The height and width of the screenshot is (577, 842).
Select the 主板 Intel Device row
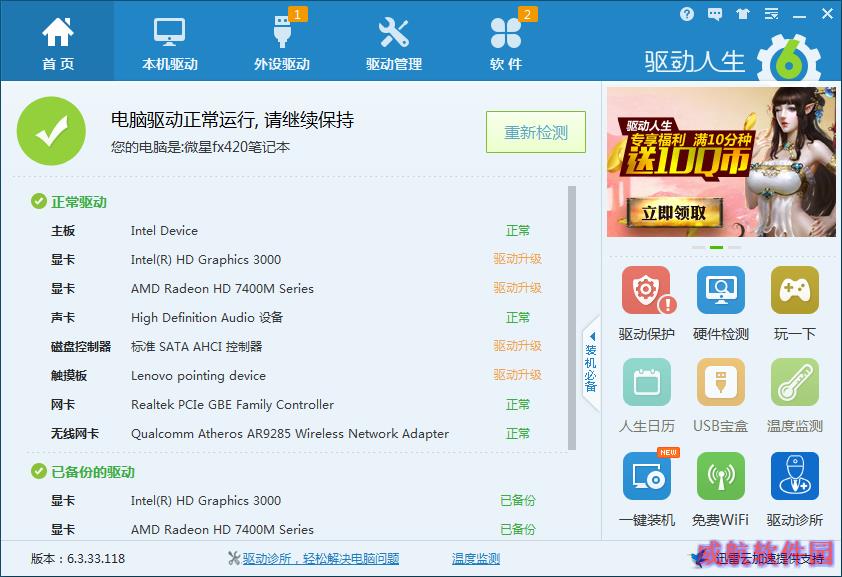coord(296,230)
